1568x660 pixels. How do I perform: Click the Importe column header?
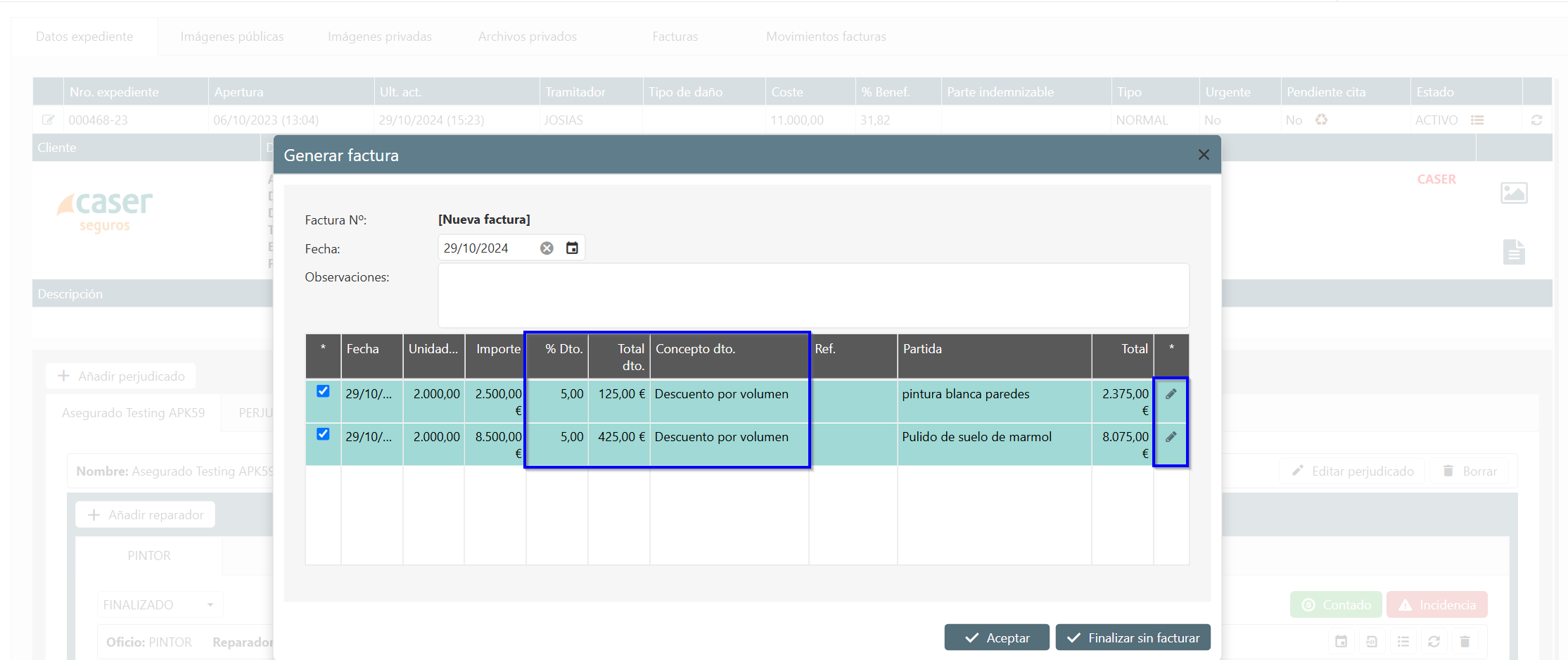497,349
